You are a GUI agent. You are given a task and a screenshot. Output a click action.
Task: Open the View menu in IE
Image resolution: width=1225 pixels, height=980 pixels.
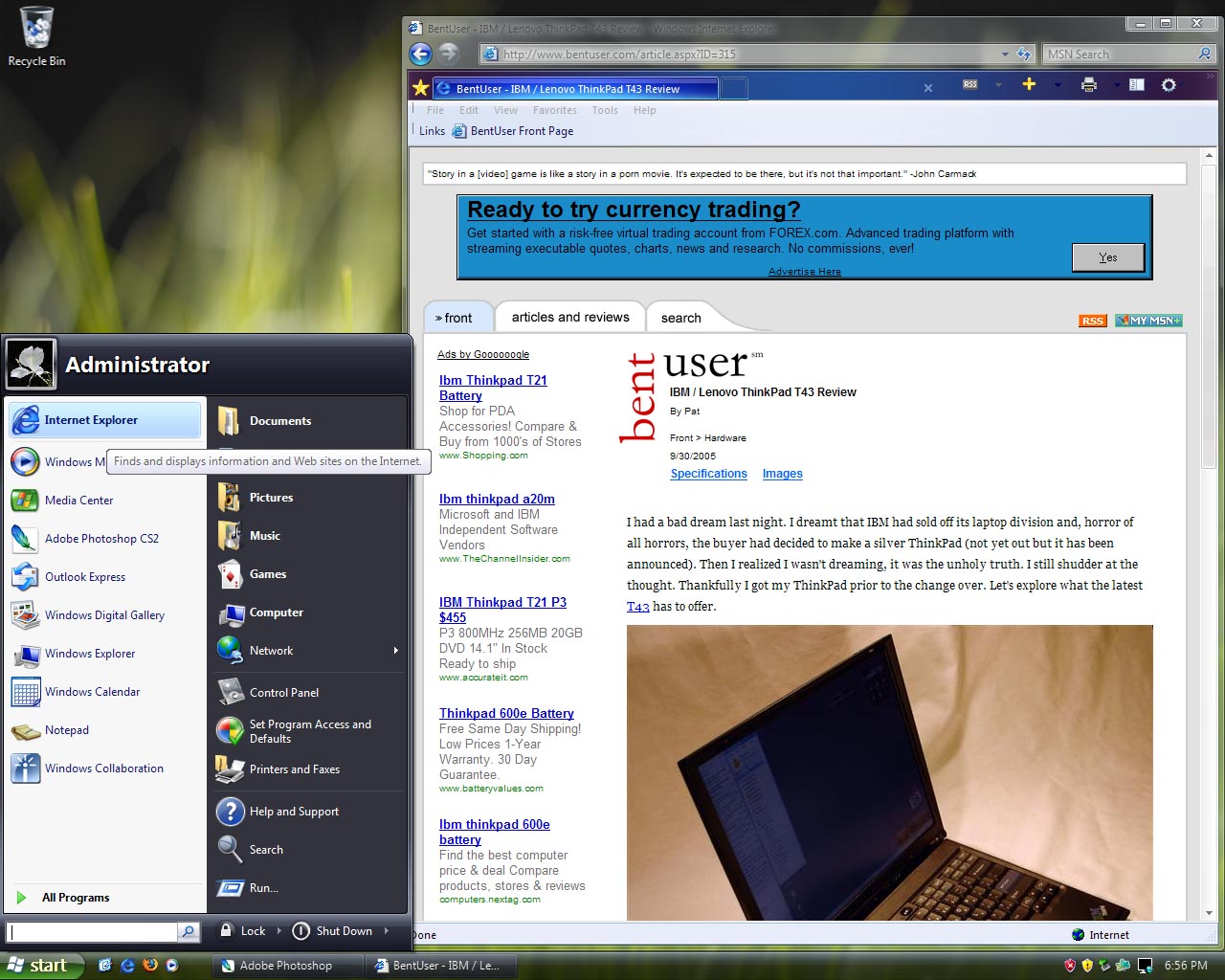pyautogui.click(x=505, y=110)
